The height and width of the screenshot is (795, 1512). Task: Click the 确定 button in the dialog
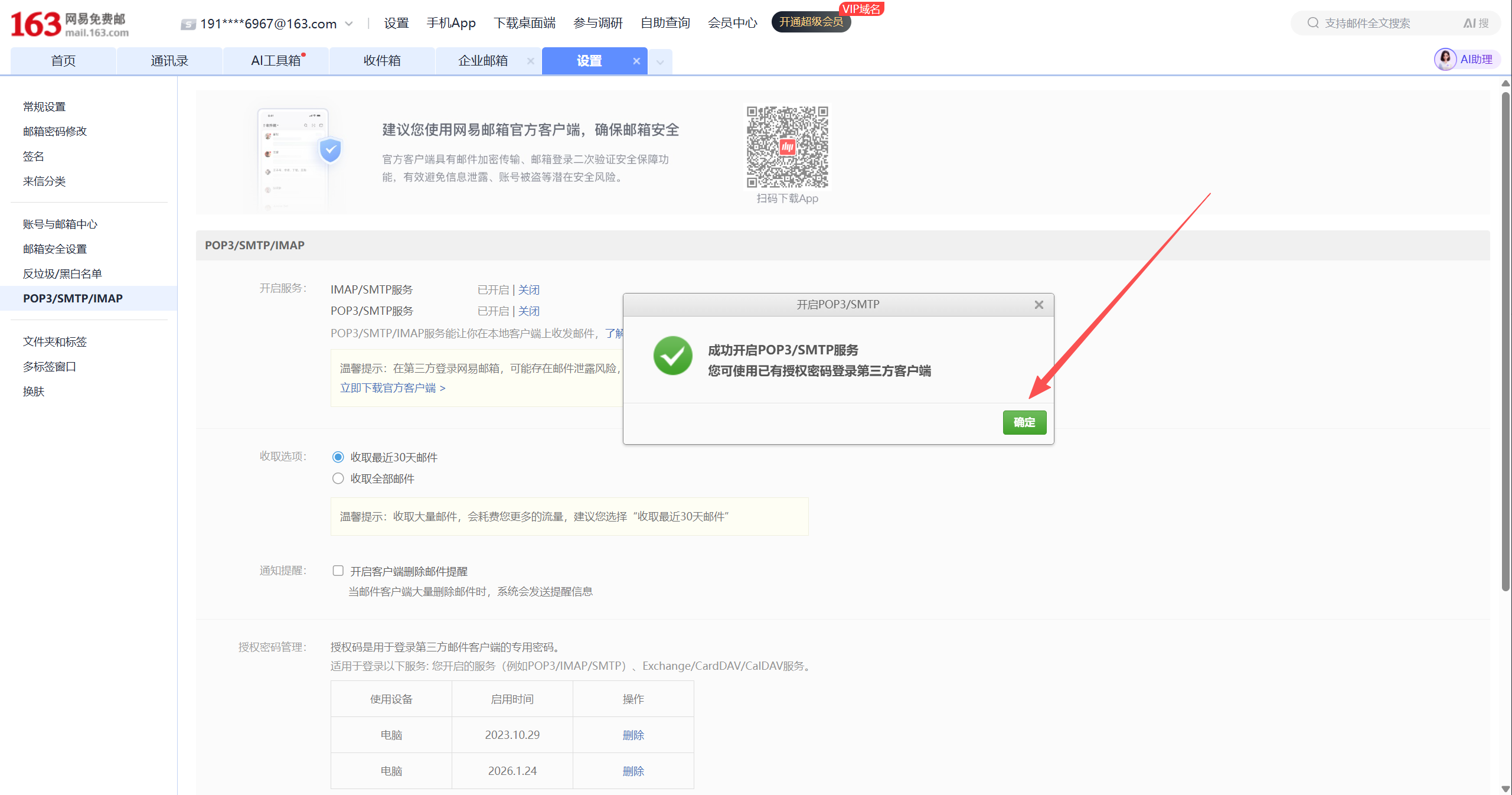pos(1024,422)
